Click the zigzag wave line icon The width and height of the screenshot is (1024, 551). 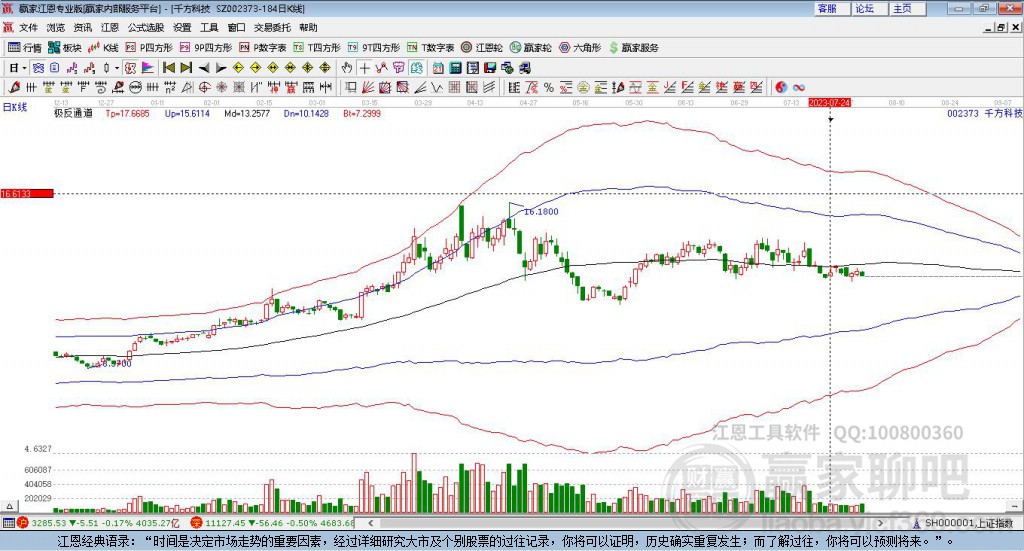tap(436, 87)
